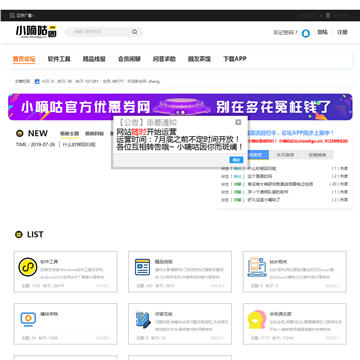Click the 小嘀咕 site logo
Image resolution: width=360 pixels, height=360 pixels.
click(x=36, y=32)
